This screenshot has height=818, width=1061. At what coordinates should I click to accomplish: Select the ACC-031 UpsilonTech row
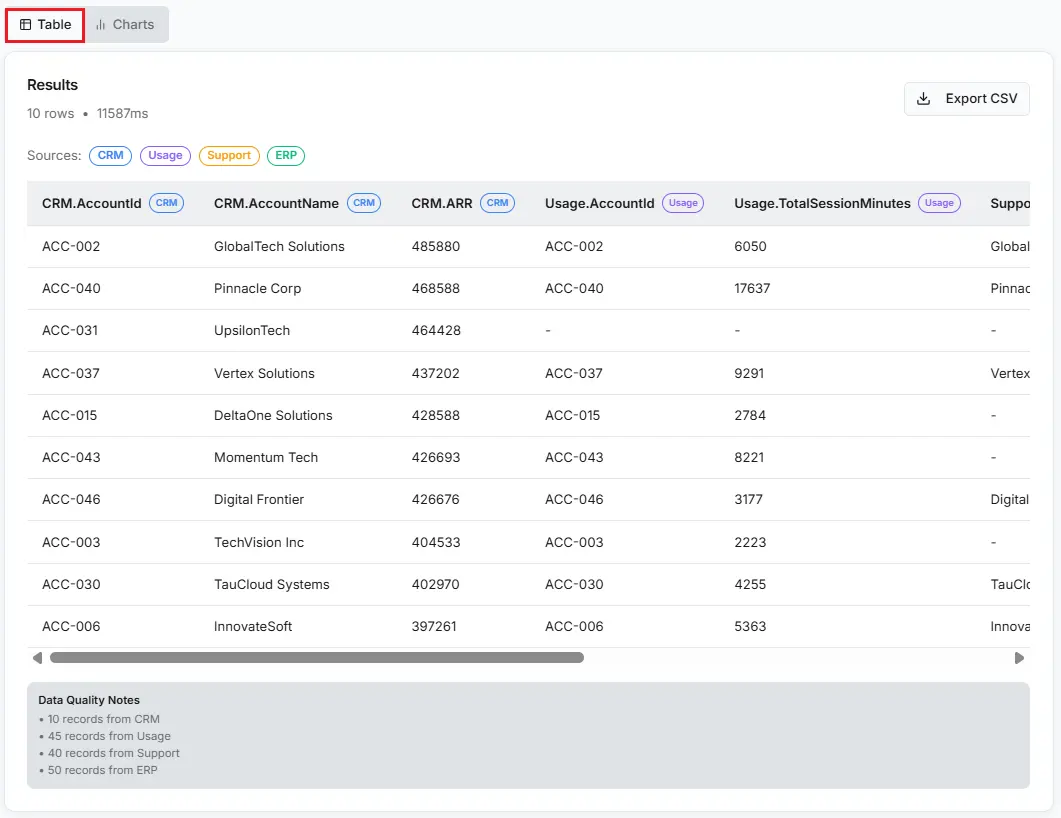pyautogui.click(x=251, y=331)
